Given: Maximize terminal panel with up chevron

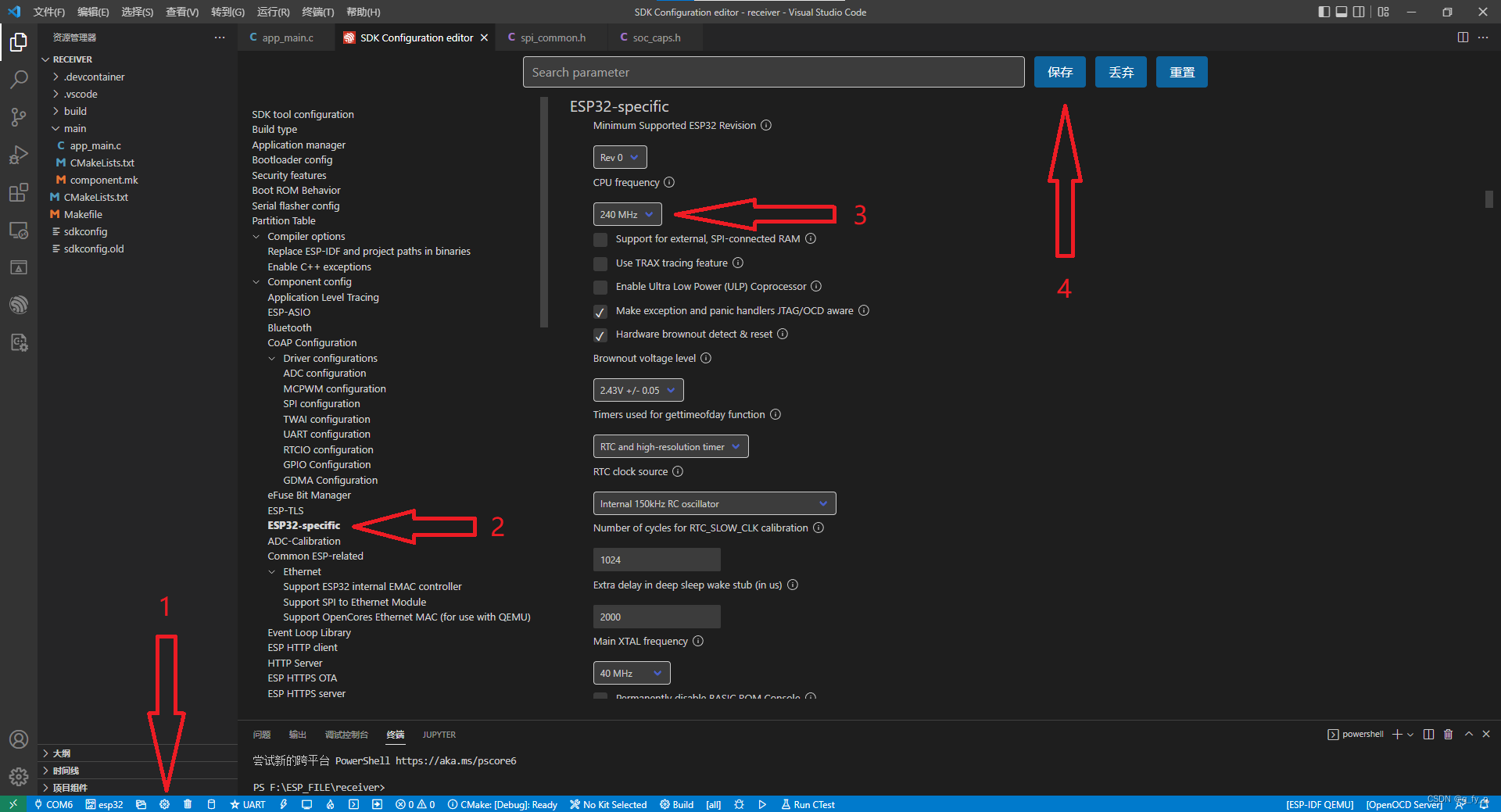Looking at the screenshot, I should point(1468,735).
